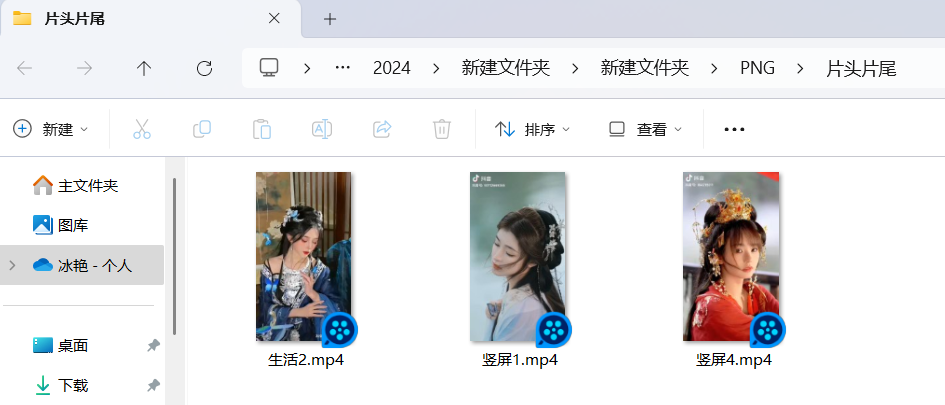The width and height of the screenshot is (945, 405).
Task: Open the 排序 (Sort) dropdown
Action: click(532, 129)
